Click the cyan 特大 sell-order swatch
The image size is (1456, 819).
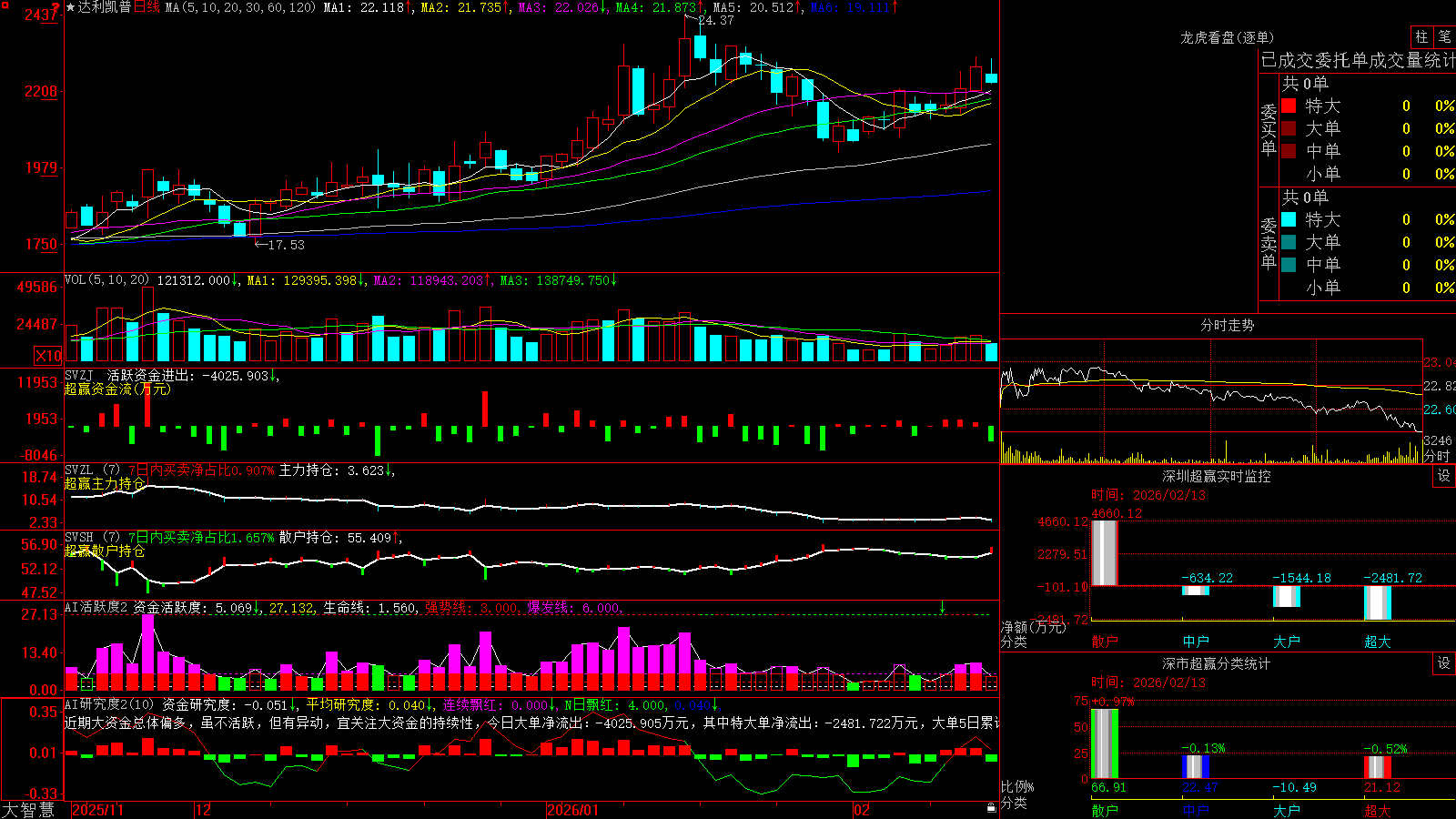pos(1289,219)
